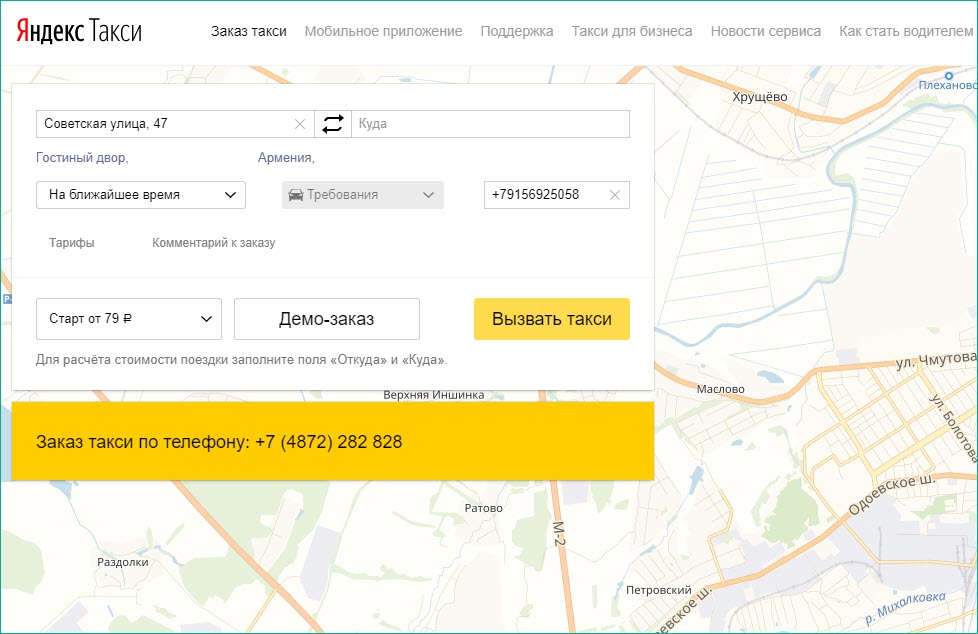This screenshot has height=634, width=978.
Task: Clear the Советская улица, 47 address field
Action: point(300,124)
